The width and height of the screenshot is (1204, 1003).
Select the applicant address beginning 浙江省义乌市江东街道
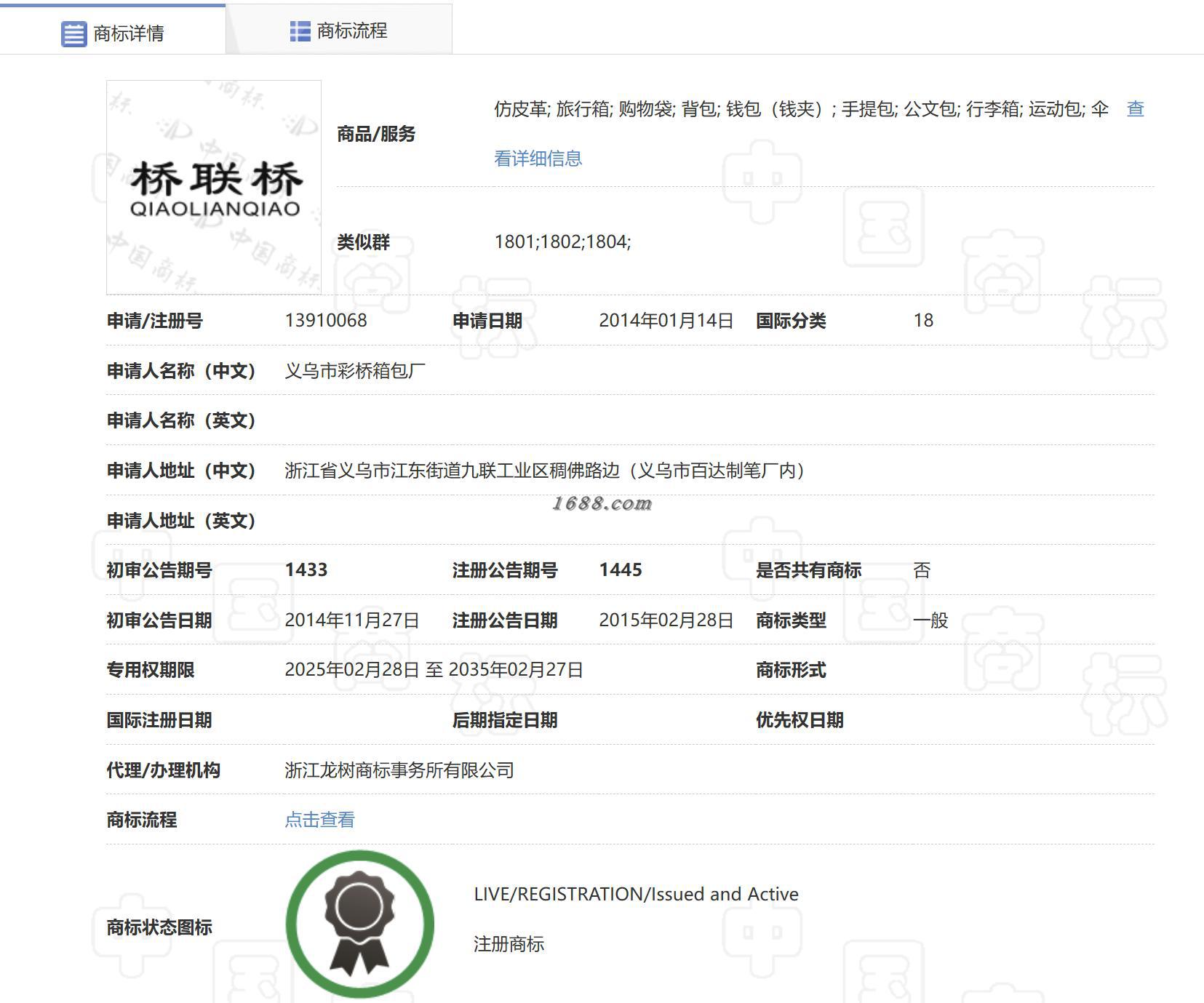[545, 471]
